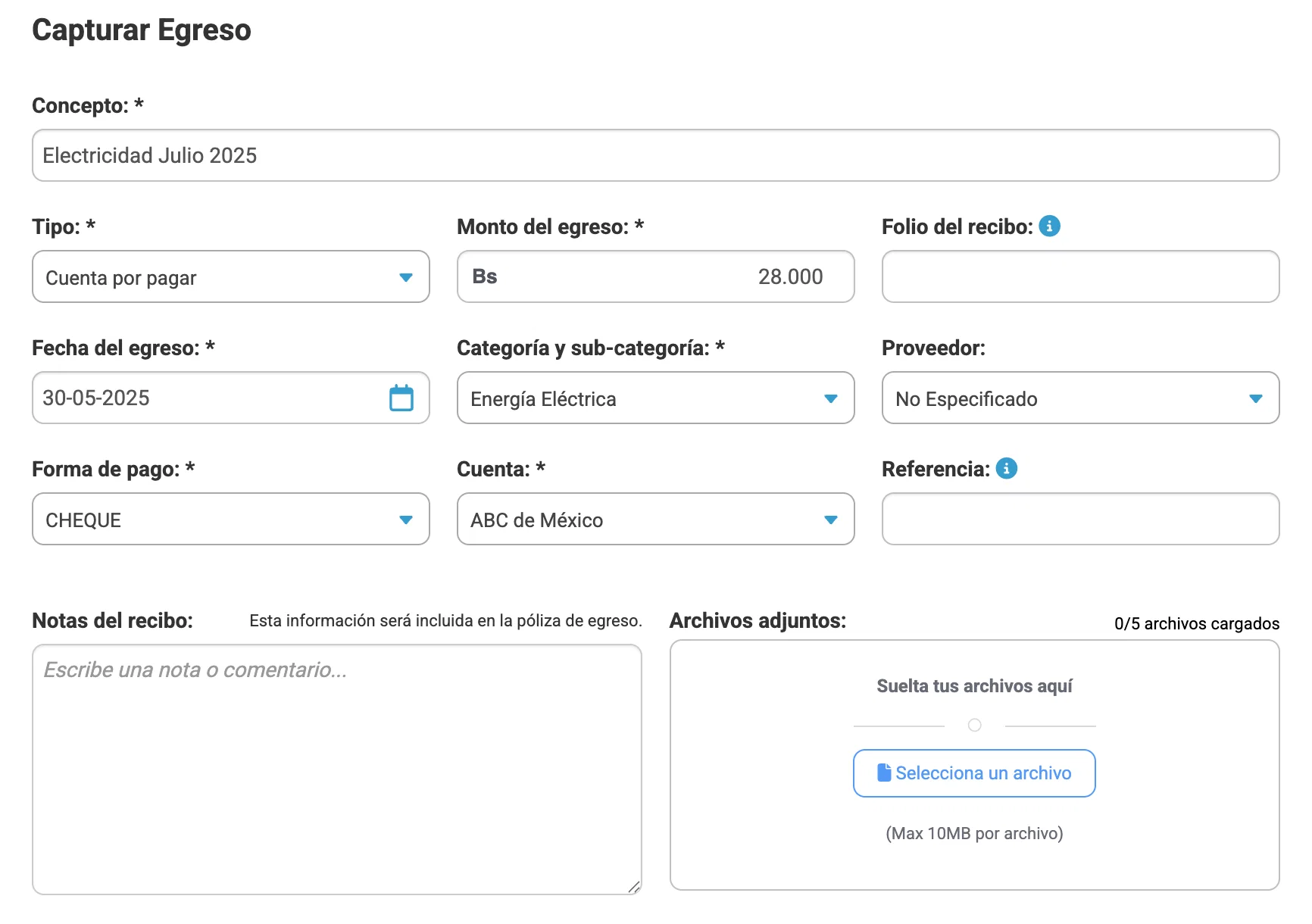
Task: Click the Folio del recibo info icon
Action: [1049, 226]
